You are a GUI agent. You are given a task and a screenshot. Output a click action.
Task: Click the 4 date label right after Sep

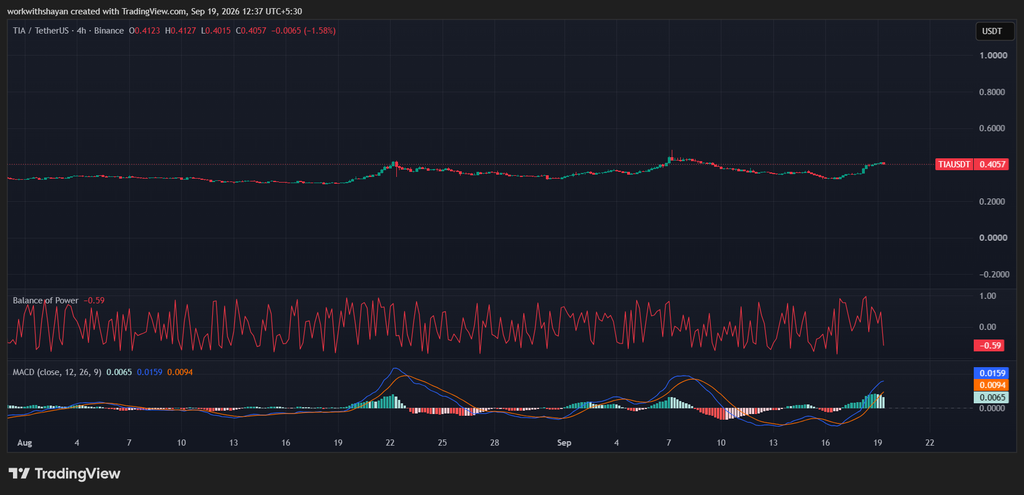(616, 443)
